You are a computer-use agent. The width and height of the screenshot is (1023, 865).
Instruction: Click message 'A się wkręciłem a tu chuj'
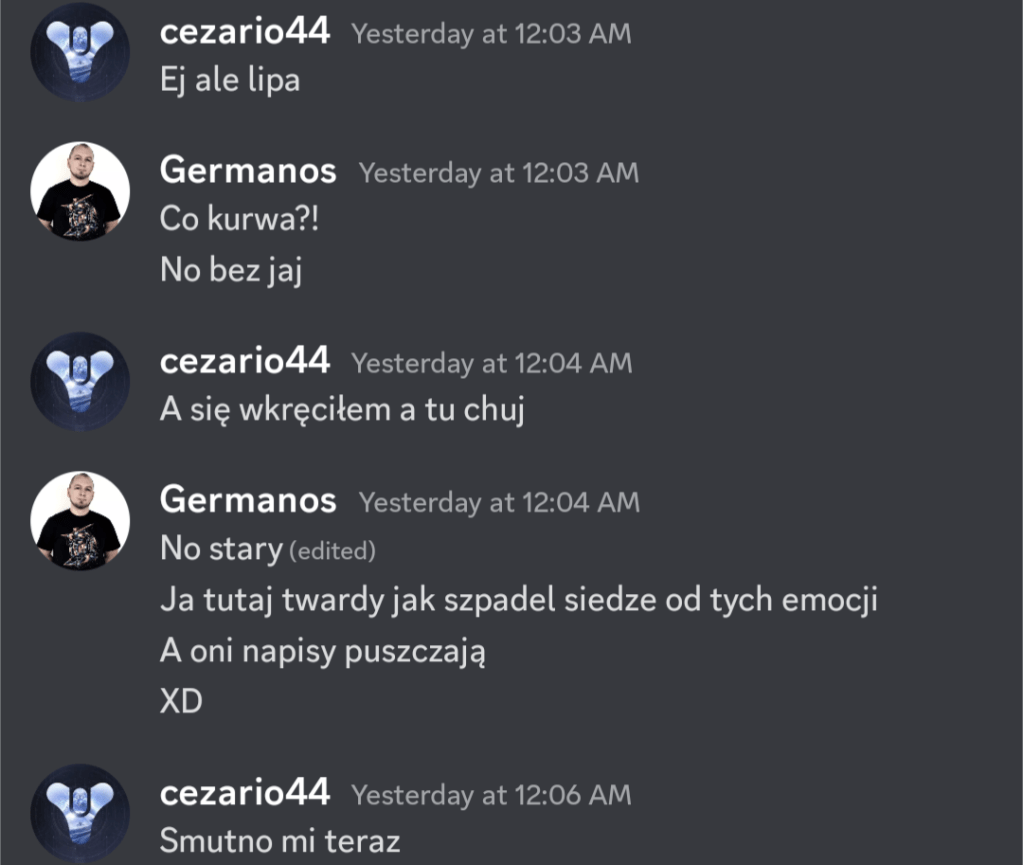(x=342, y=410)
